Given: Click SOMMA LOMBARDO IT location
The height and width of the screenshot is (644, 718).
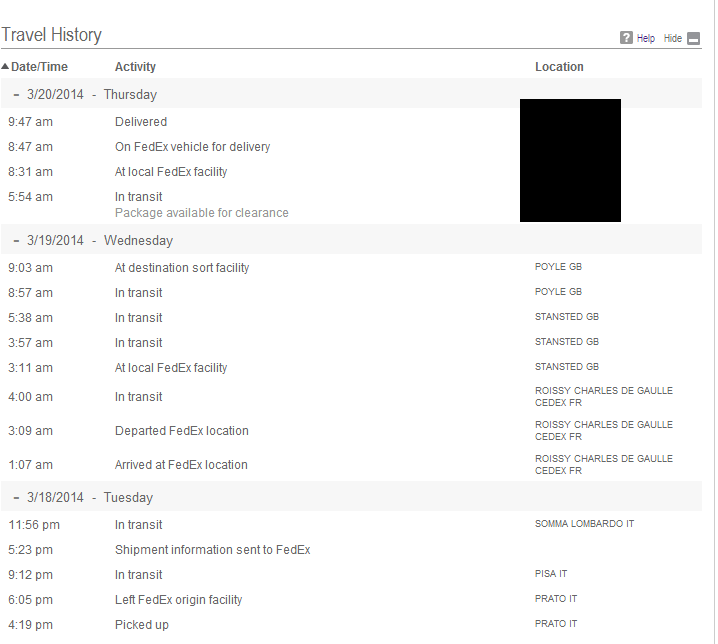Looking at the screenshot, I should (x=584, y=524).
